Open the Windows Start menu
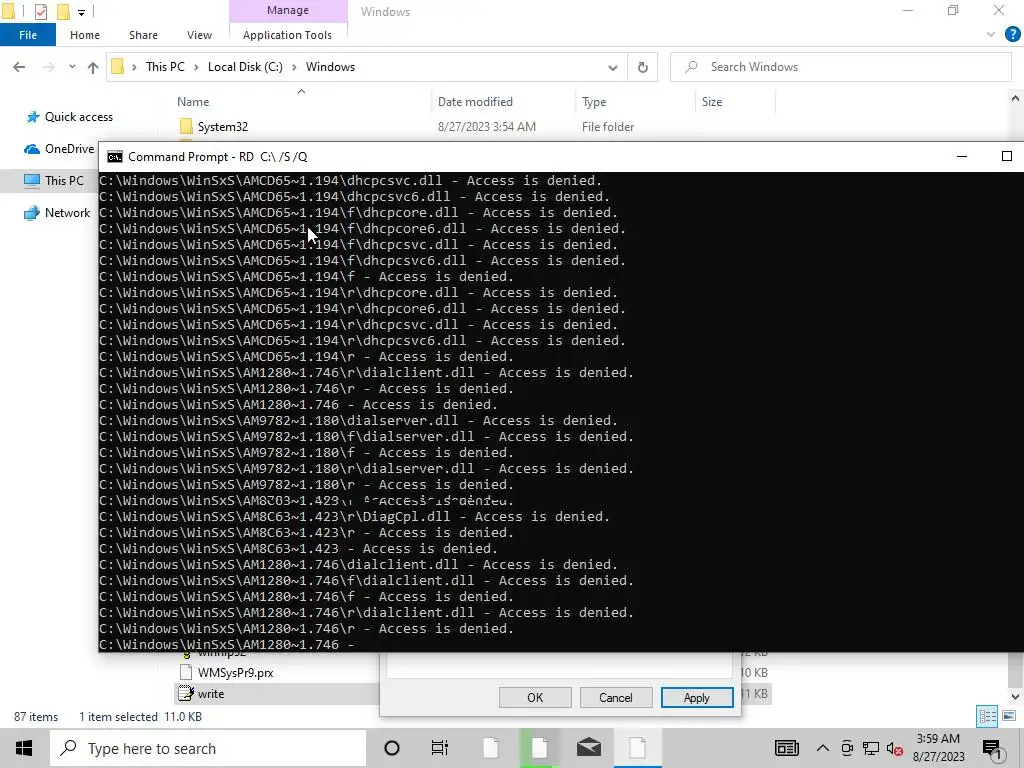 click(x=24, y=748)
